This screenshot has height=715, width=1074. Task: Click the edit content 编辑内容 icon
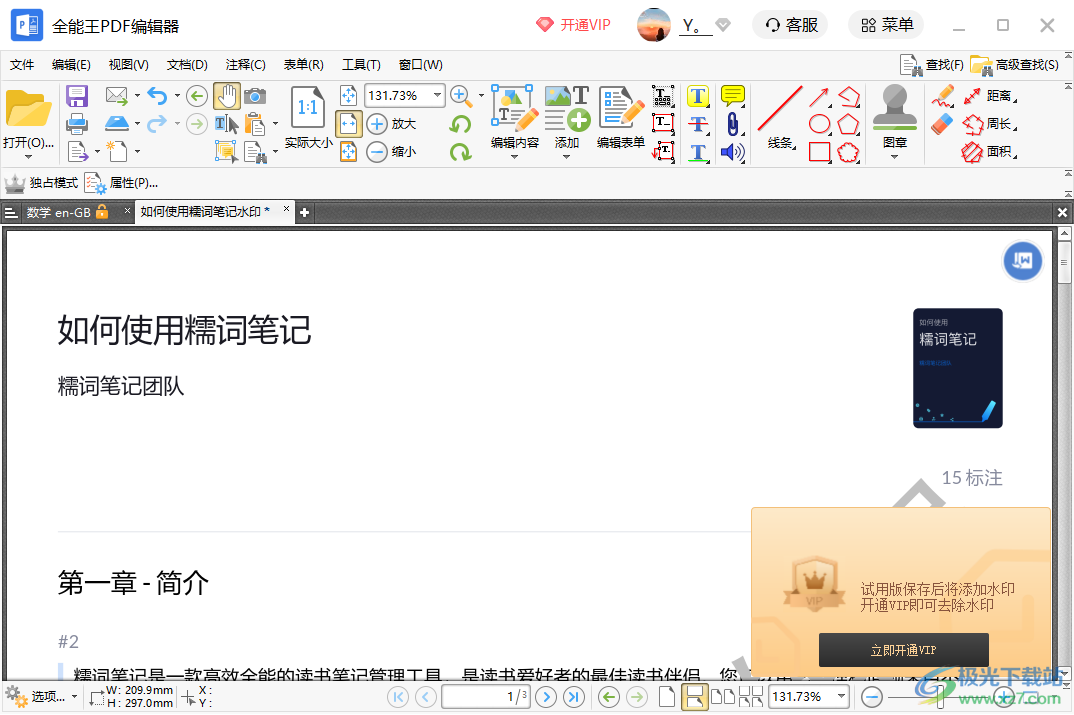[x=514, y=108]
